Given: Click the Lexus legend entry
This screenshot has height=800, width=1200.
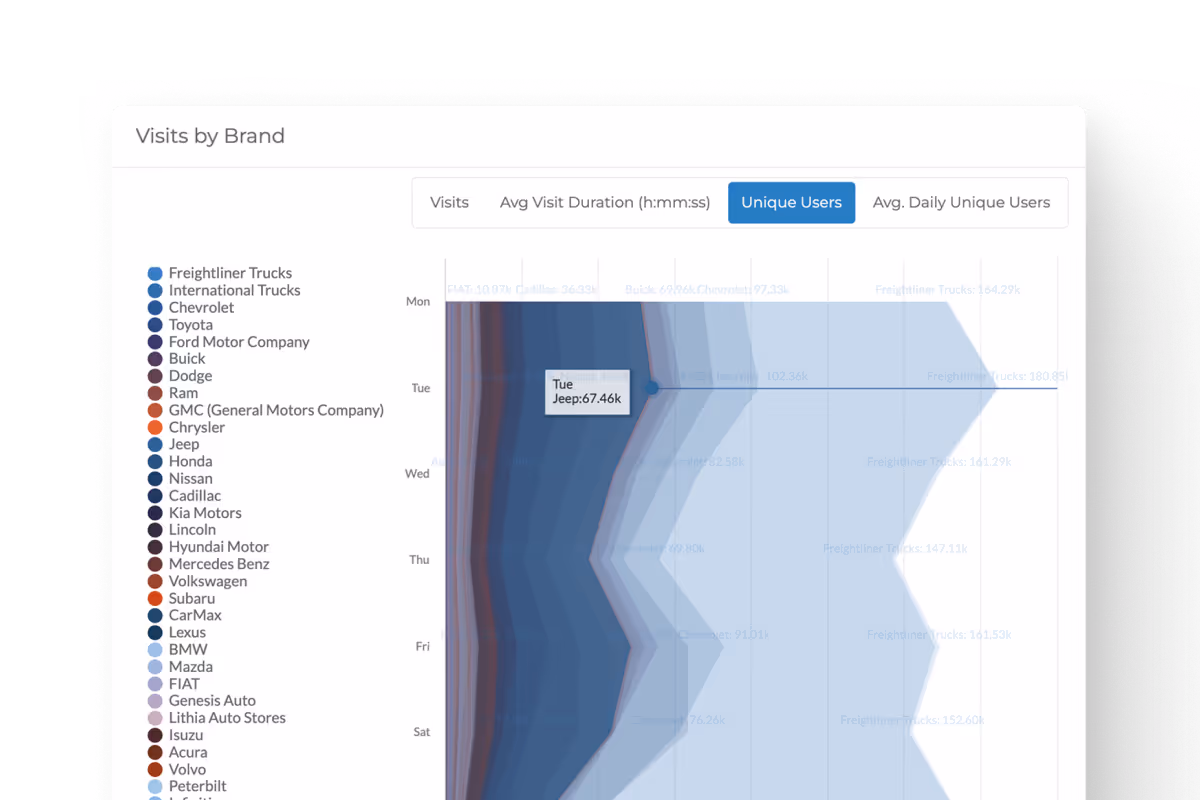Looking at the screenshot, I should pyautogui.click(x=177, y=632).
